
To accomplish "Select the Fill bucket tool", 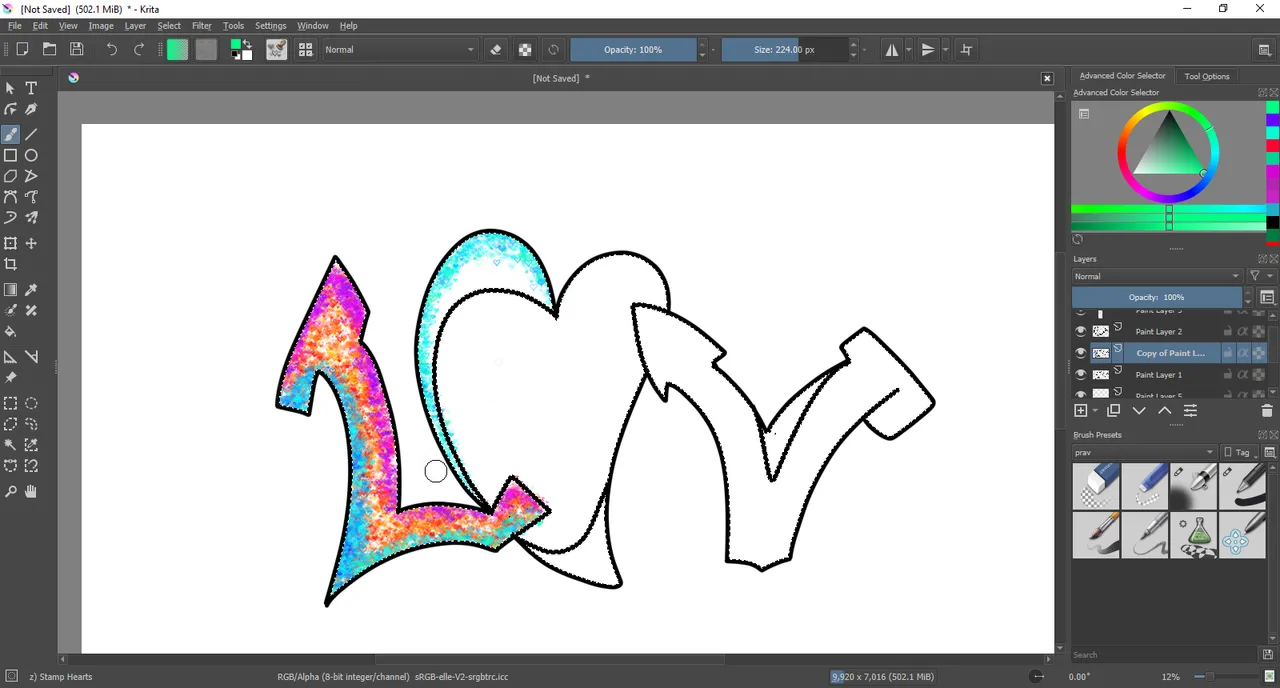I will click(x=10, y=332).
